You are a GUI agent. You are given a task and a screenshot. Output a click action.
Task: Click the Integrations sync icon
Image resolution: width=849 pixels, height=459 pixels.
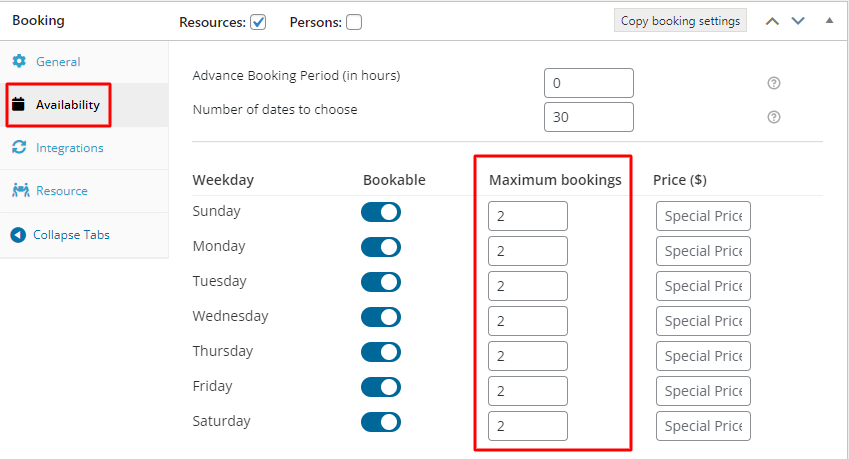point(19,147)
